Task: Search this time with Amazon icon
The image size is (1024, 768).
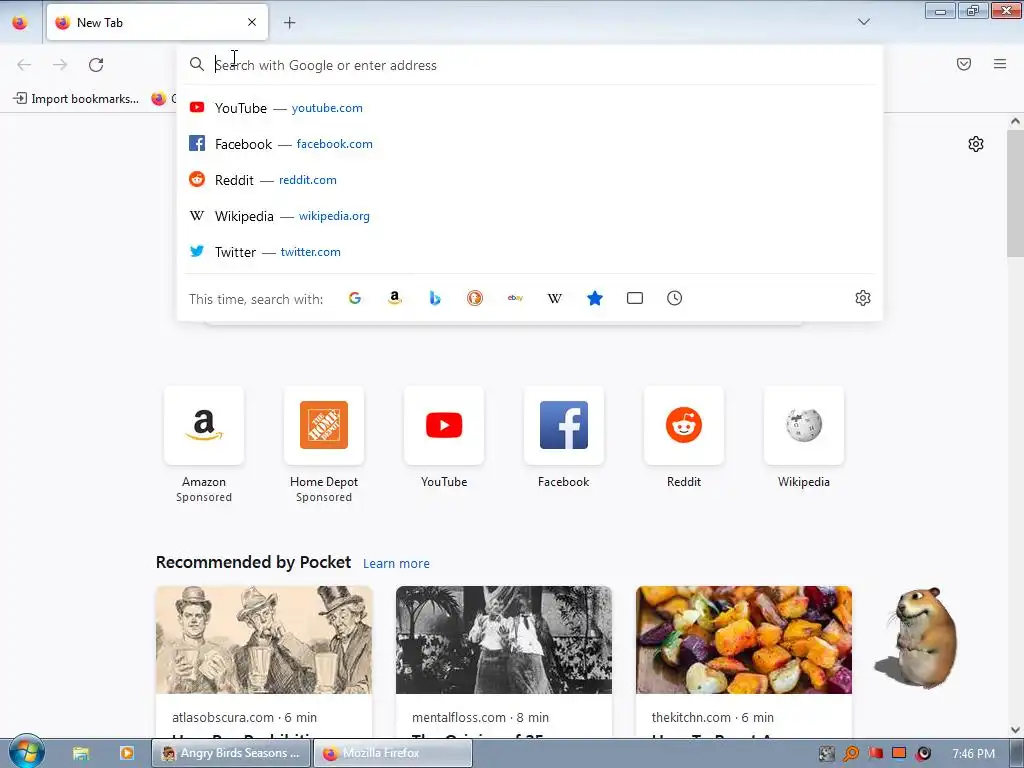Action: [x=394, y=298]
